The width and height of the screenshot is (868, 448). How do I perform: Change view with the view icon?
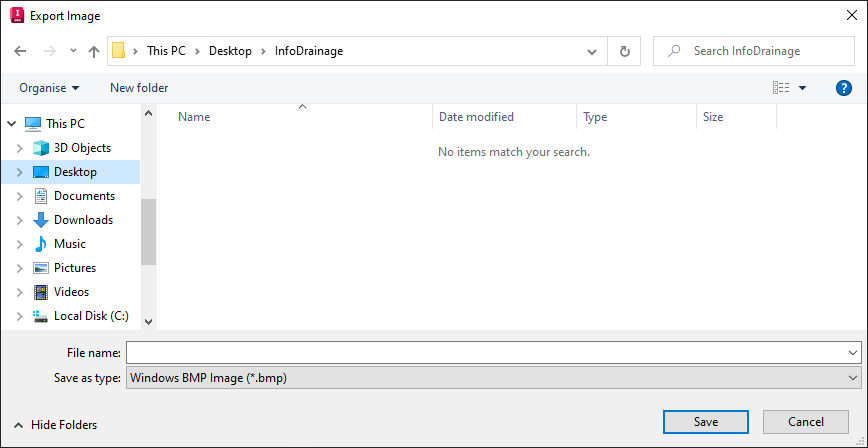point(781,87)
